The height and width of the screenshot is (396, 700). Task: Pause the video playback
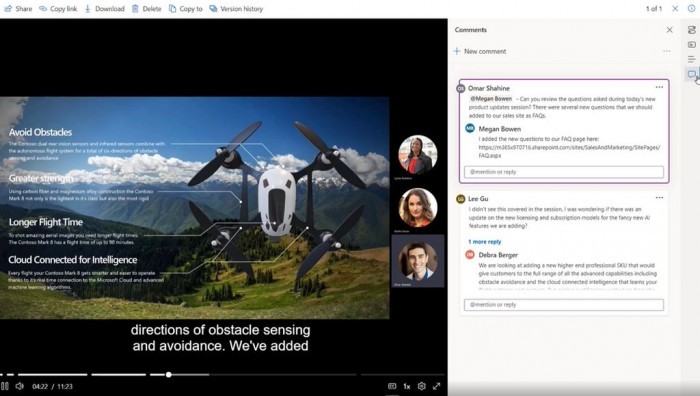pyautogui.click(x=5, y=386)
